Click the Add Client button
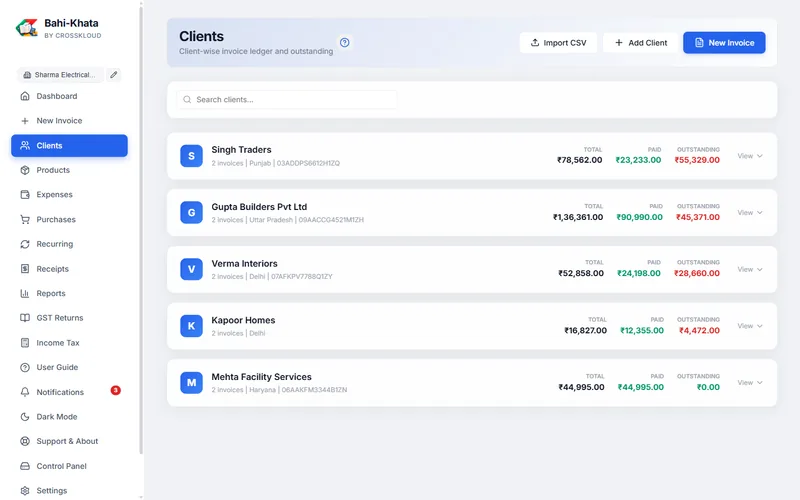The image size is (800, 500). click(640, 43)
